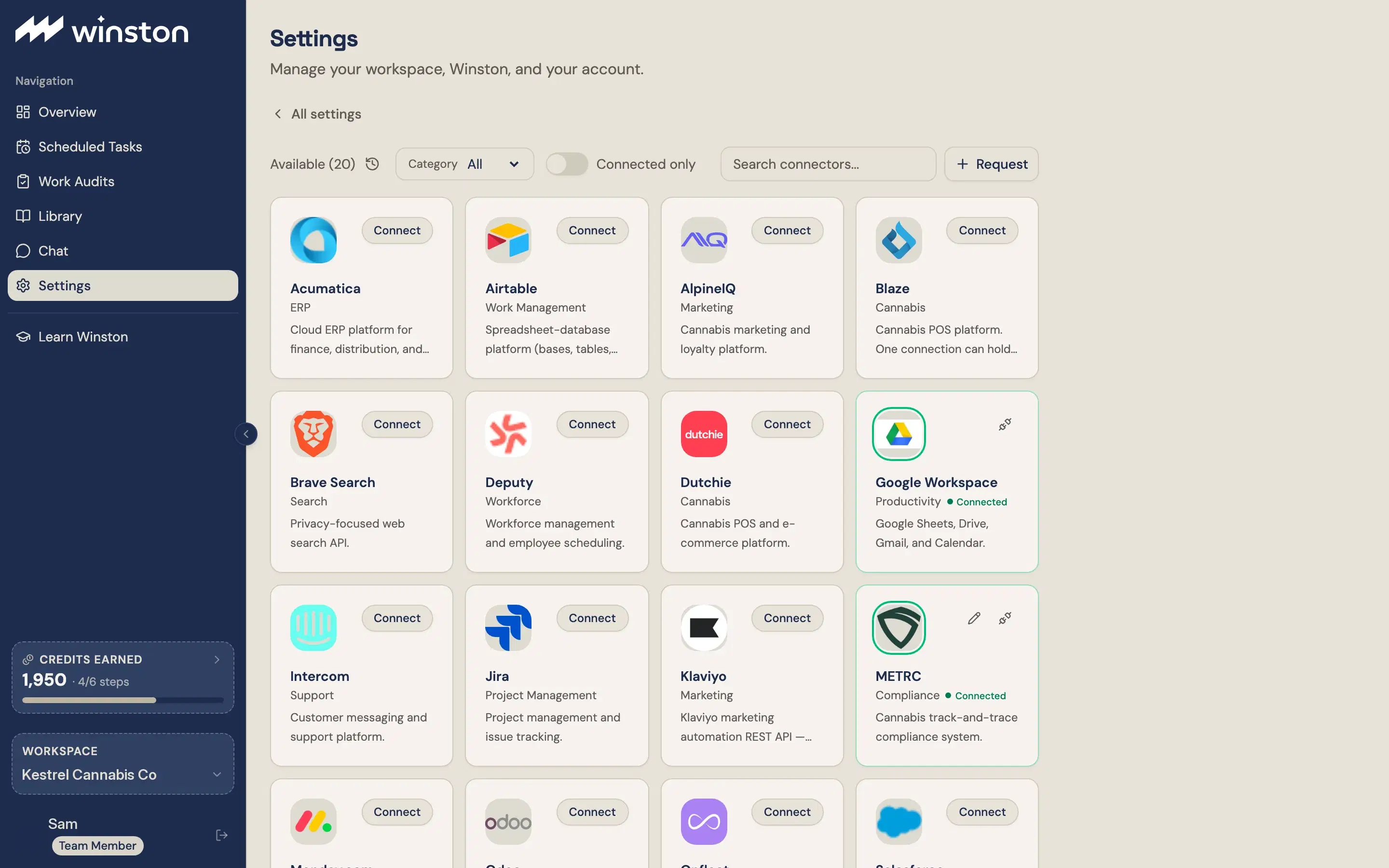Click the Google Workspace Connected status
Viewport: 1389px width, 868px height.
pyautogui.click(x=977, y=502)
